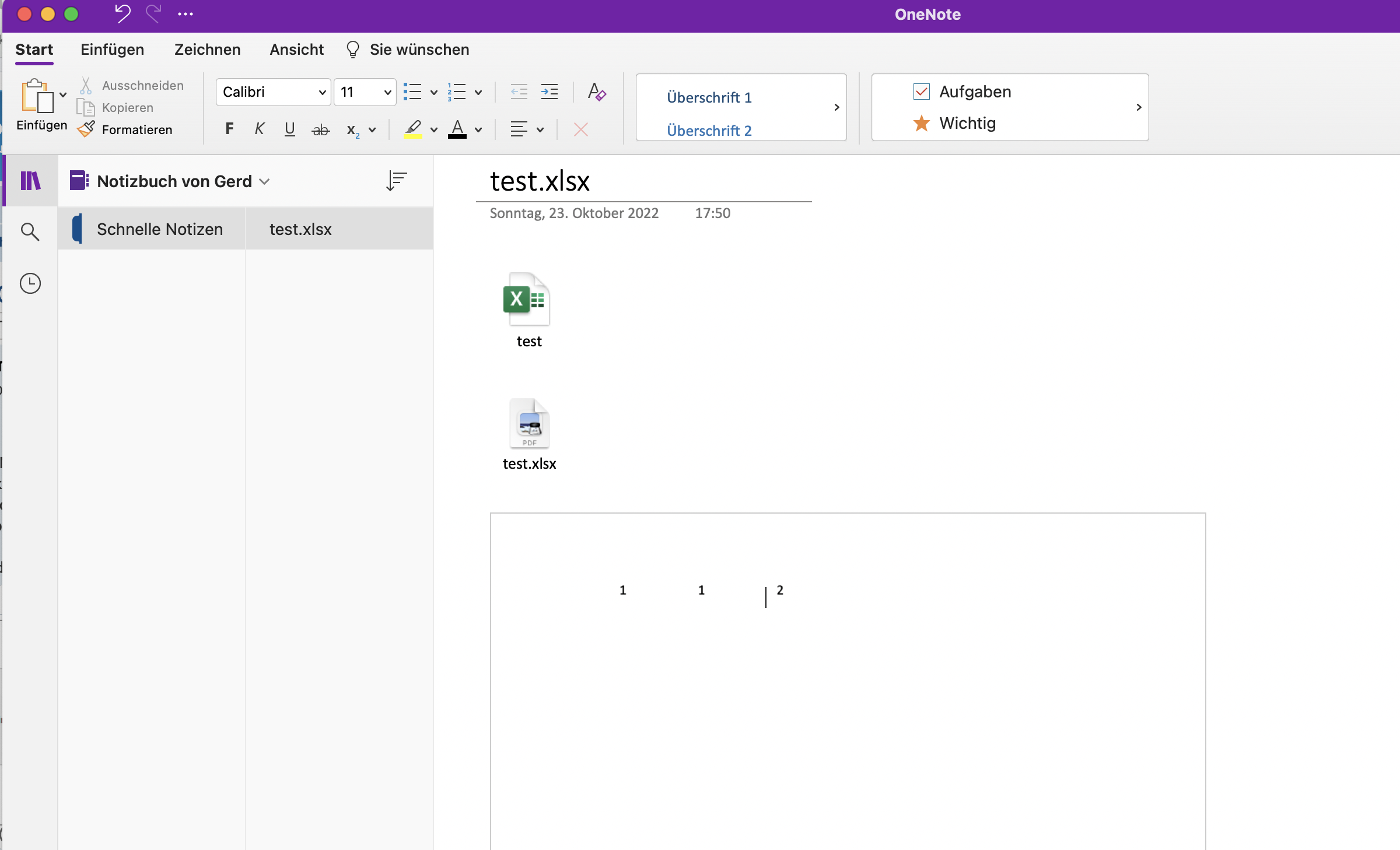Decrease the indent level
This screenshot has height=850, width=1400.
519,92
